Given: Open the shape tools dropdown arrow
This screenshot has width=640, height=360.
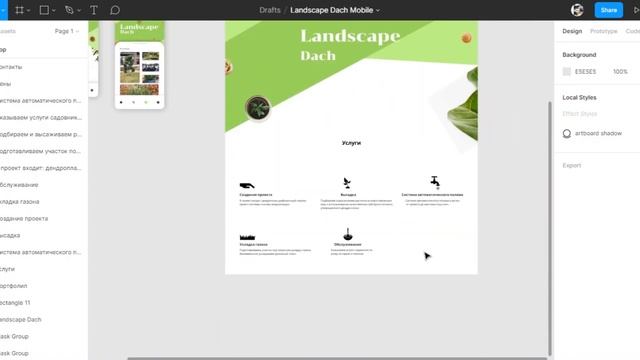Looking at the screenshot, I should tap(53, 11).
